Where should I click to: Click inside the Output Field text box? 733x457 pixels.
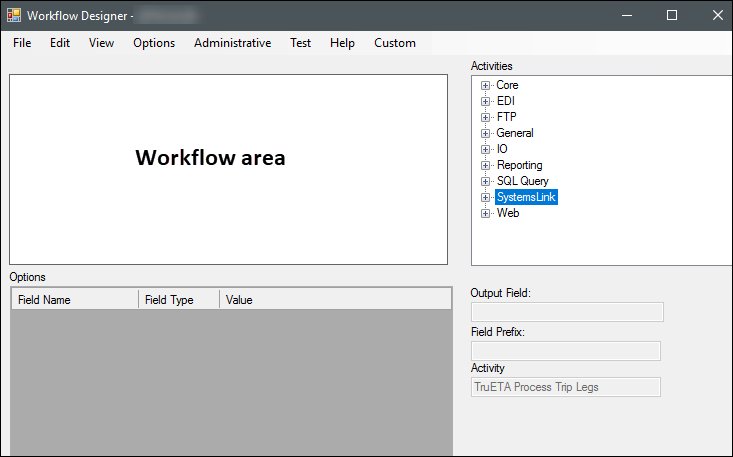point(567,312)
